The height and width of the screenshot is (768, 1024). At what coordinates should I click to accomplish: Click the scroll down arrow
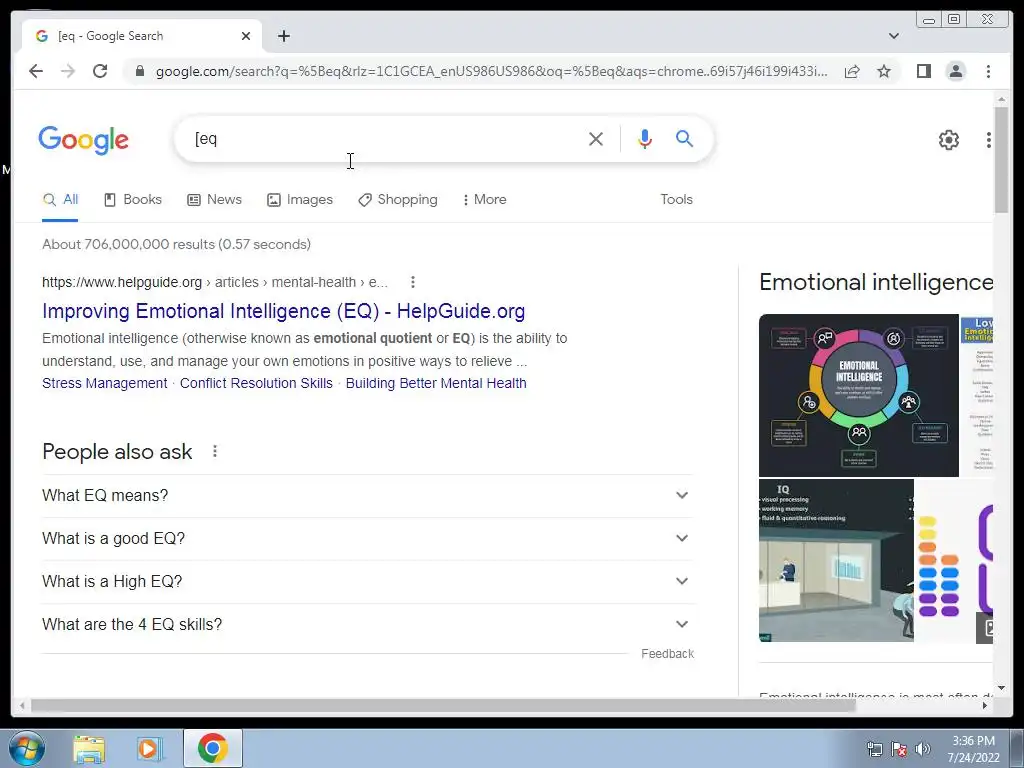[x=1001, y=688]
